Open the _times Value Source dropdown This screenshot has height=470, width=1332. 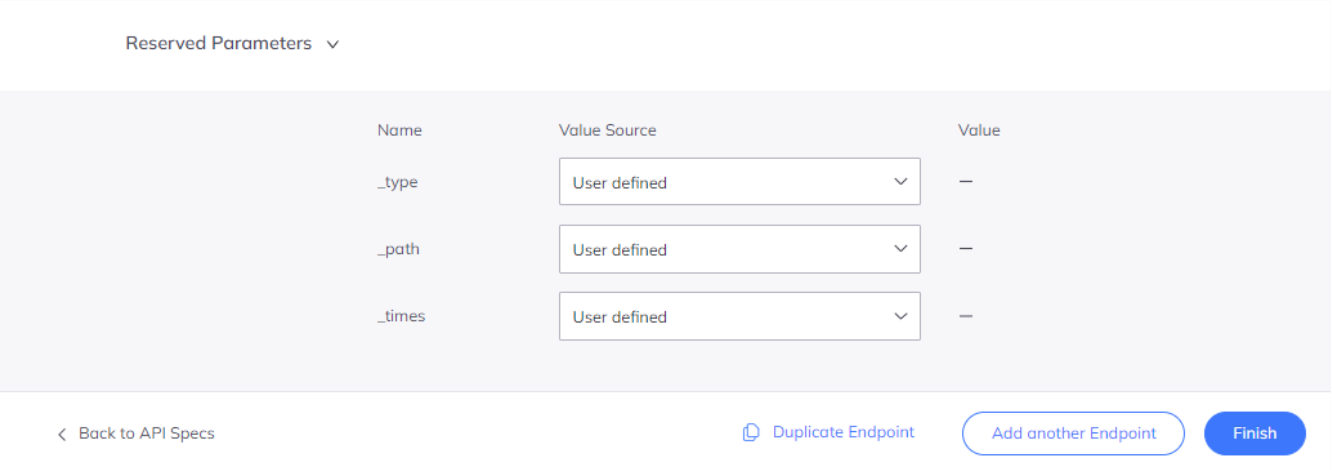(739, 316)
